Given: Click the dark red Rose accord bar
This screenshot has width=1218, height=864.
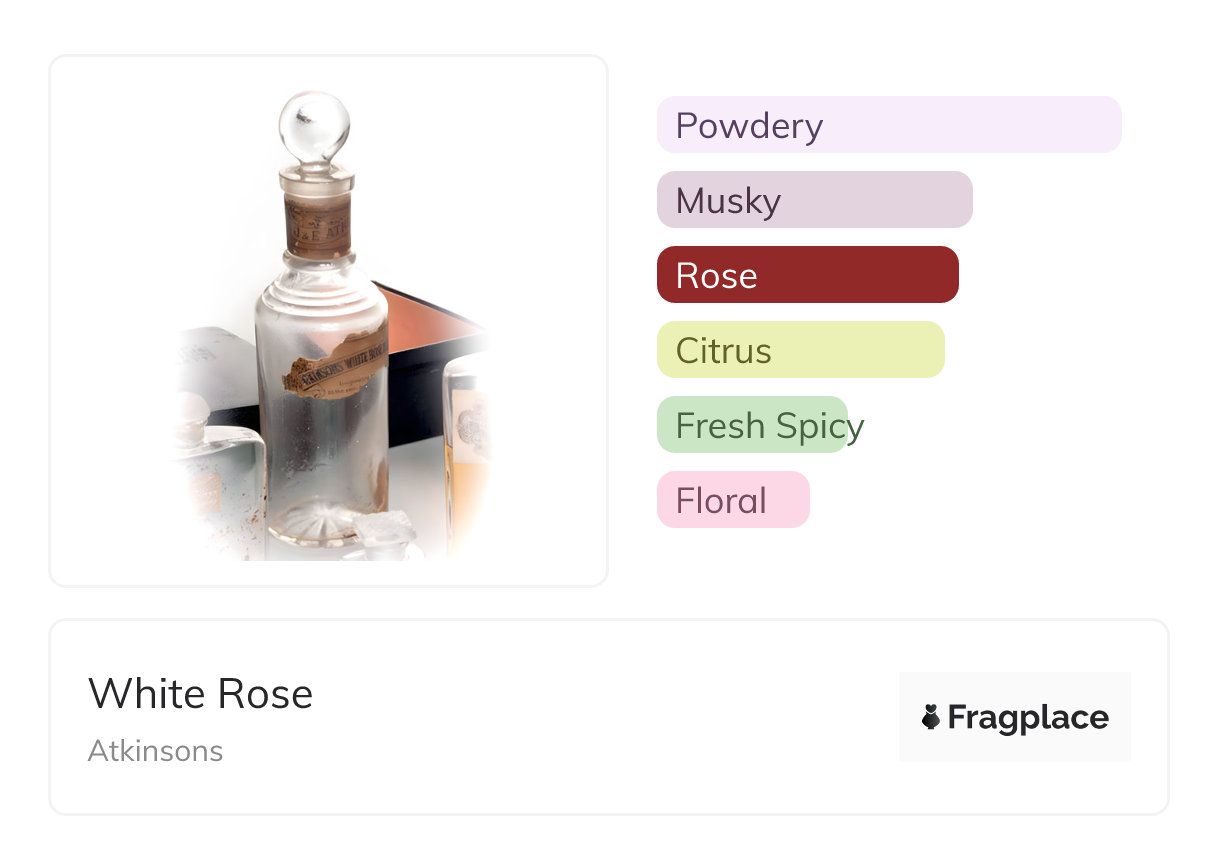Looking at the screenshot, I should coord(807,275).
